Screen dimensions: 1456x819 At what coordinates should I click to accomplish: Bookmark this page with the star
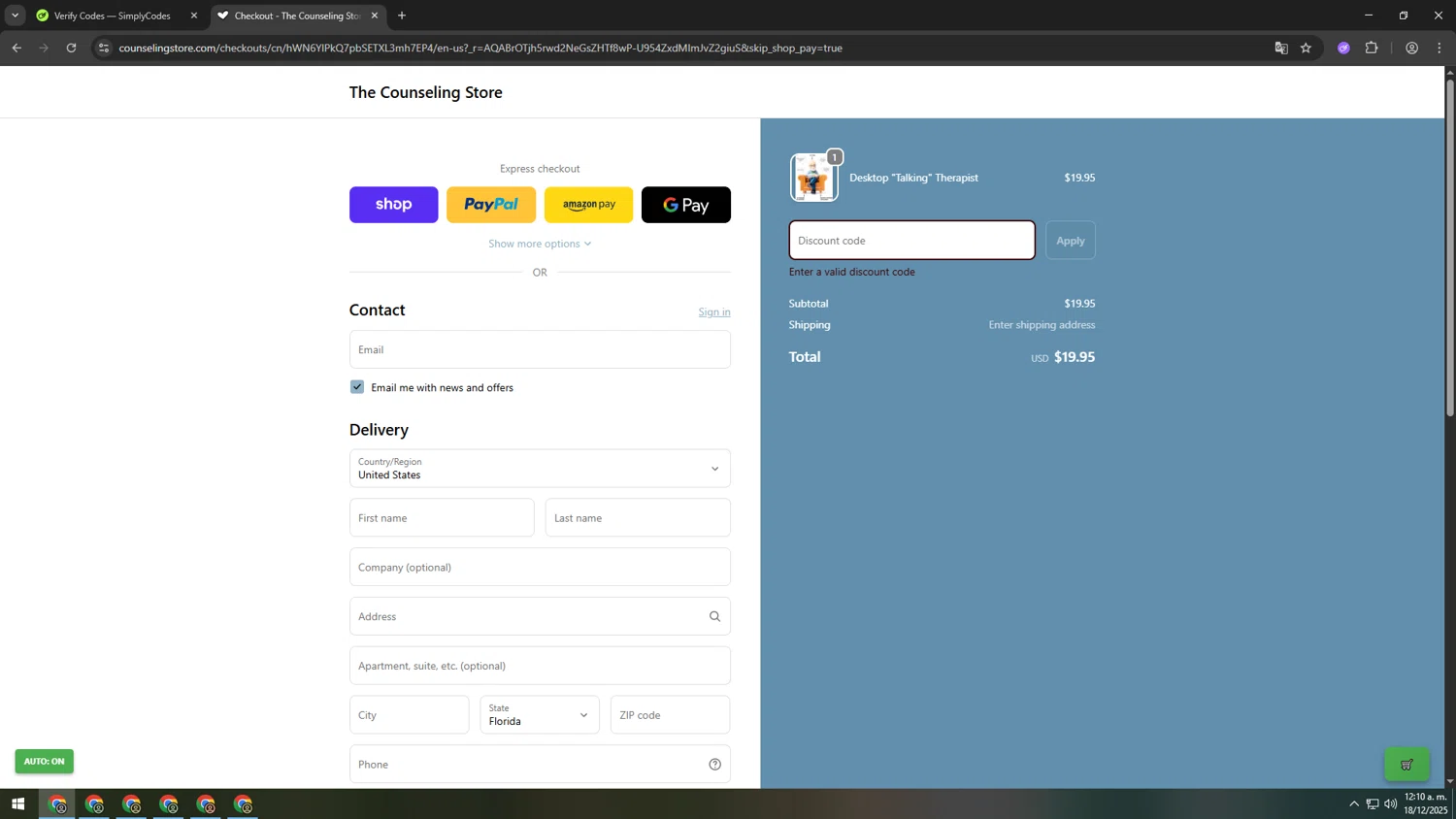pos(1307,48)
